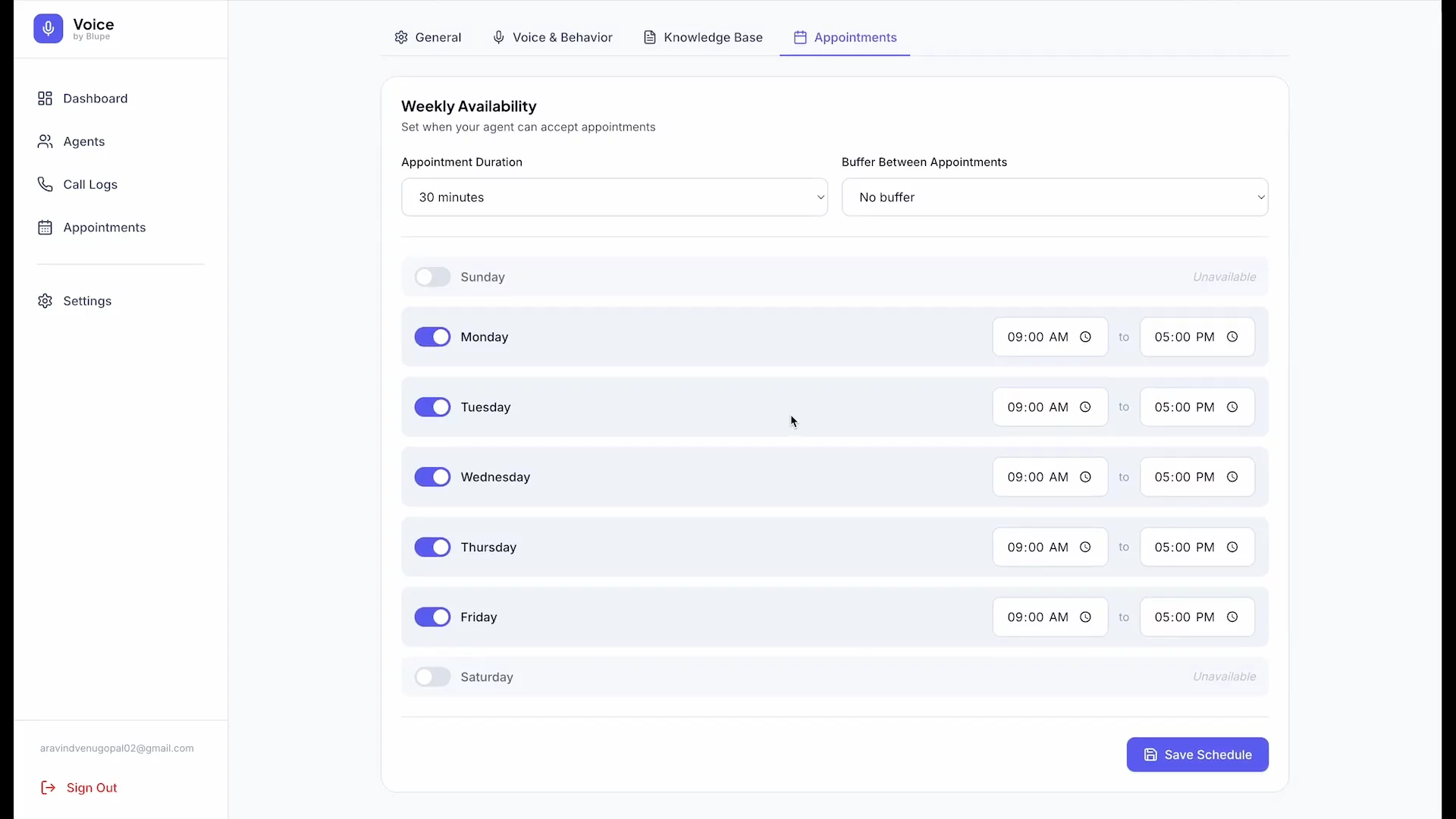Click the Agents people icon in sidebar
This screenshot has height=819, width=1456.
pyautogui.click(x=45, y=142)
